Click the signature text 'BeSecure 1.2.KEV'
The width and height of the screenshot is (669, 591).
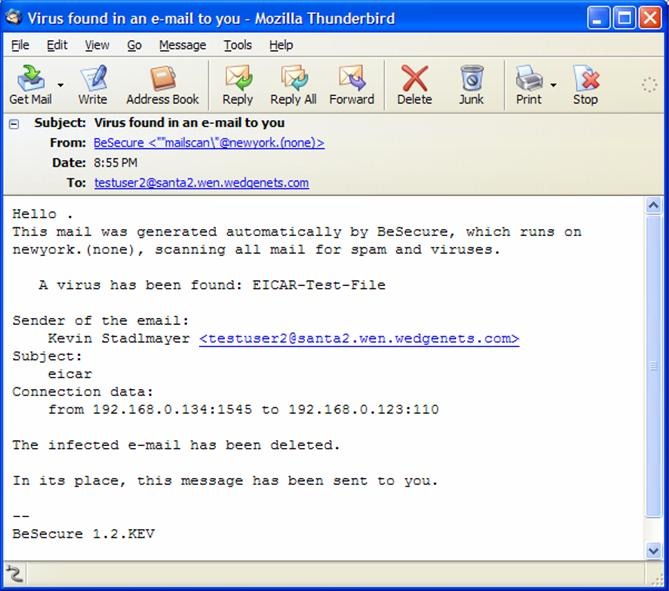point(84,534)
